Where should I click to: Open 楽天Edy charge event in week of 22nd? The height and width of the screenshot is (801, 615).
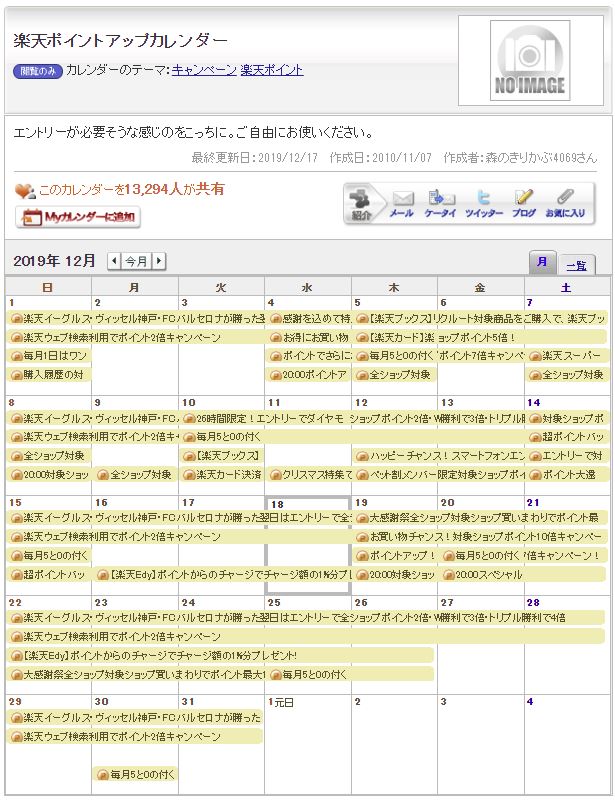click(x=150, y=655)
